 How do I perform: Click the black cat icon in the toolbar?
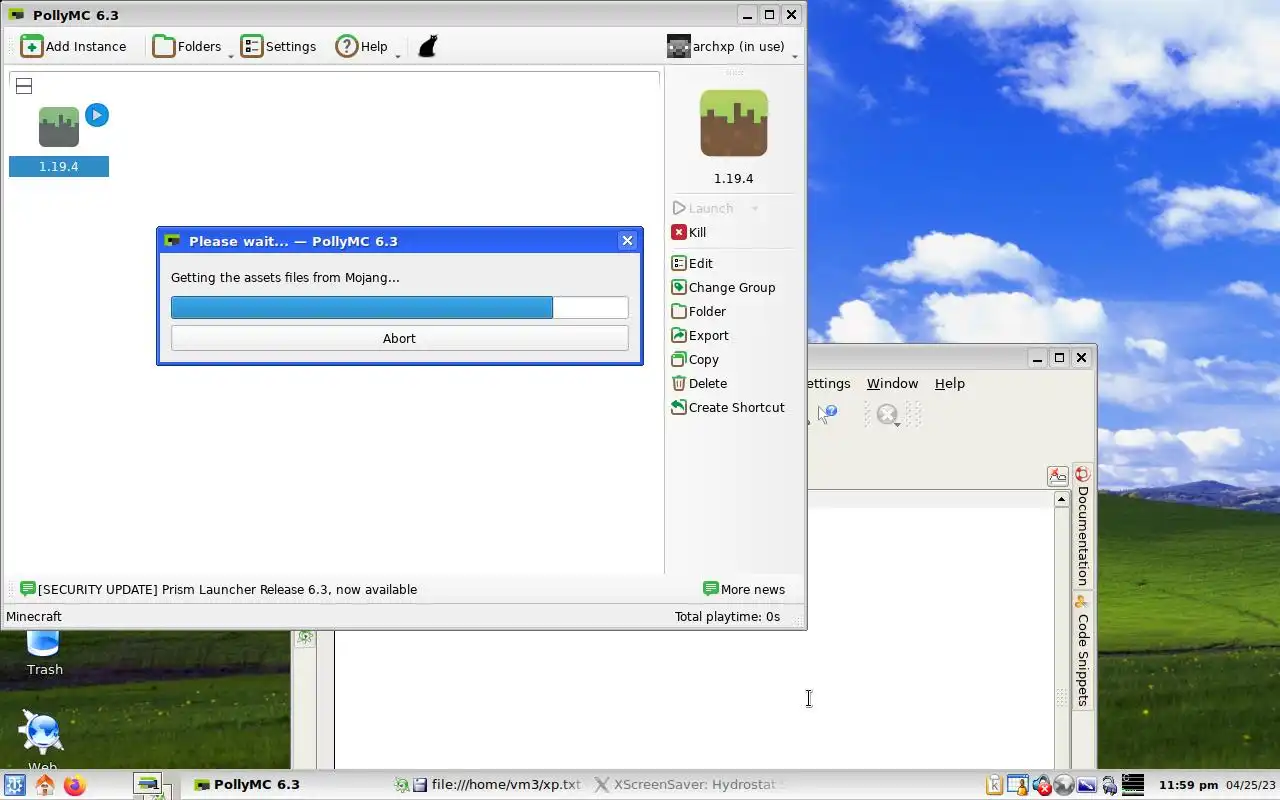pos(428,46)
